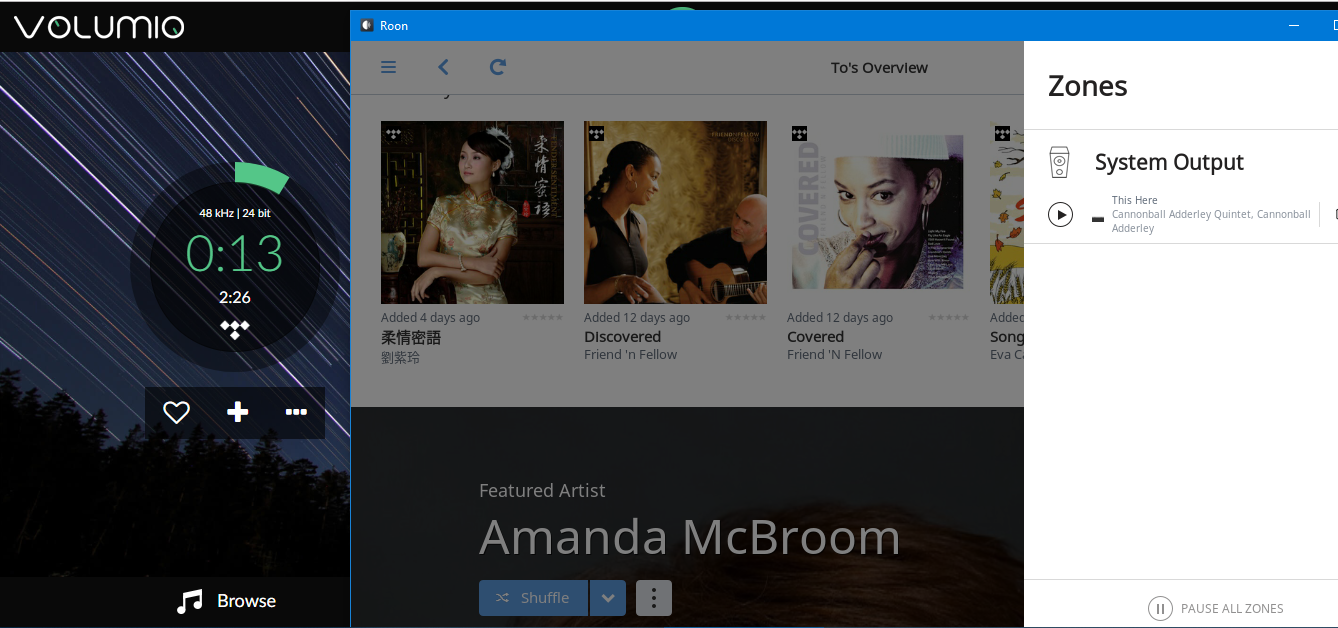Rate the 柔情密語 album using its stars
This screenshot has width=1338, height=628.
(x=543, y=318)
